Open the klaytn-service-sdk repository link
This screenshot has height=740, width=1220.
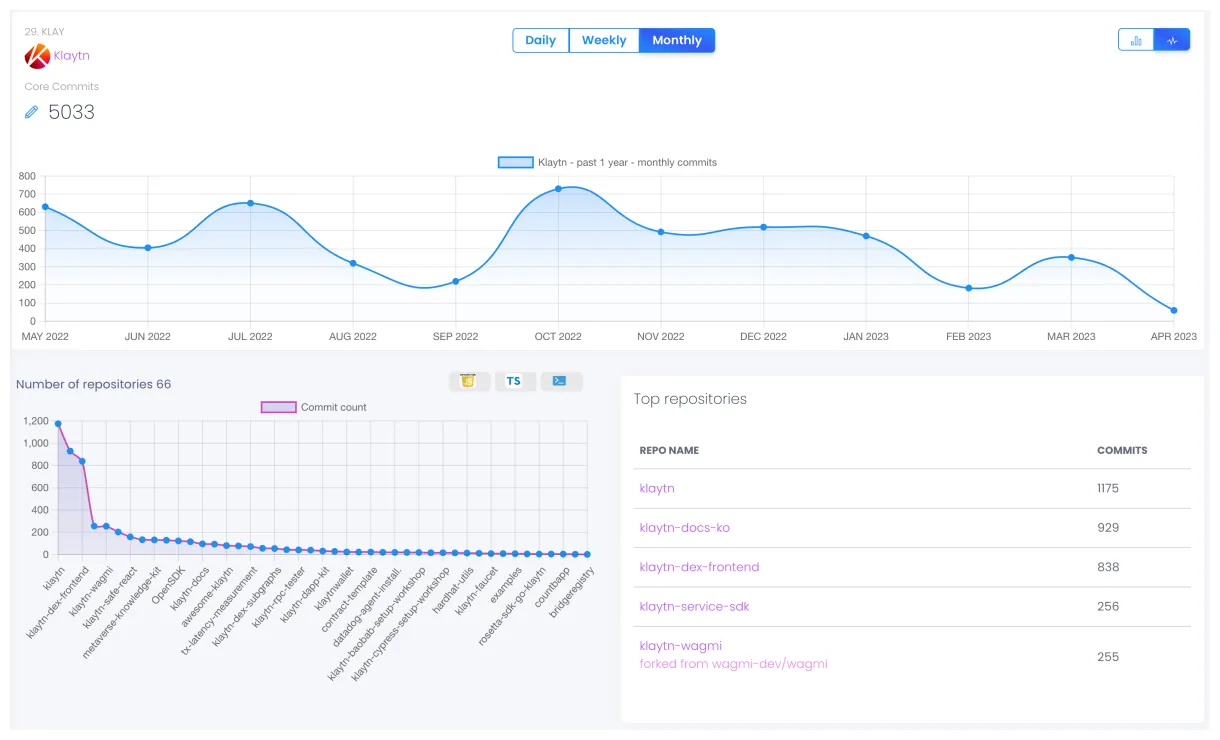click(x=694, y=606)
